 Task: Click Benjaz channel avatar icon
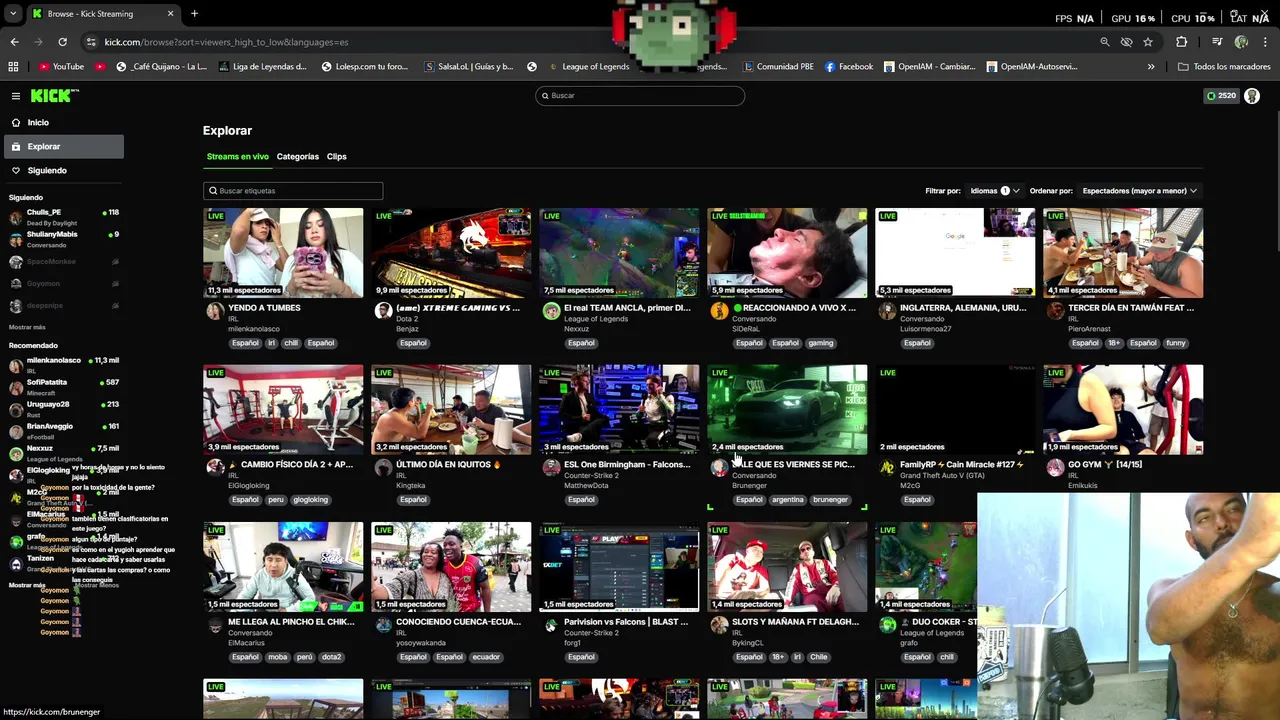coord(383,311)
